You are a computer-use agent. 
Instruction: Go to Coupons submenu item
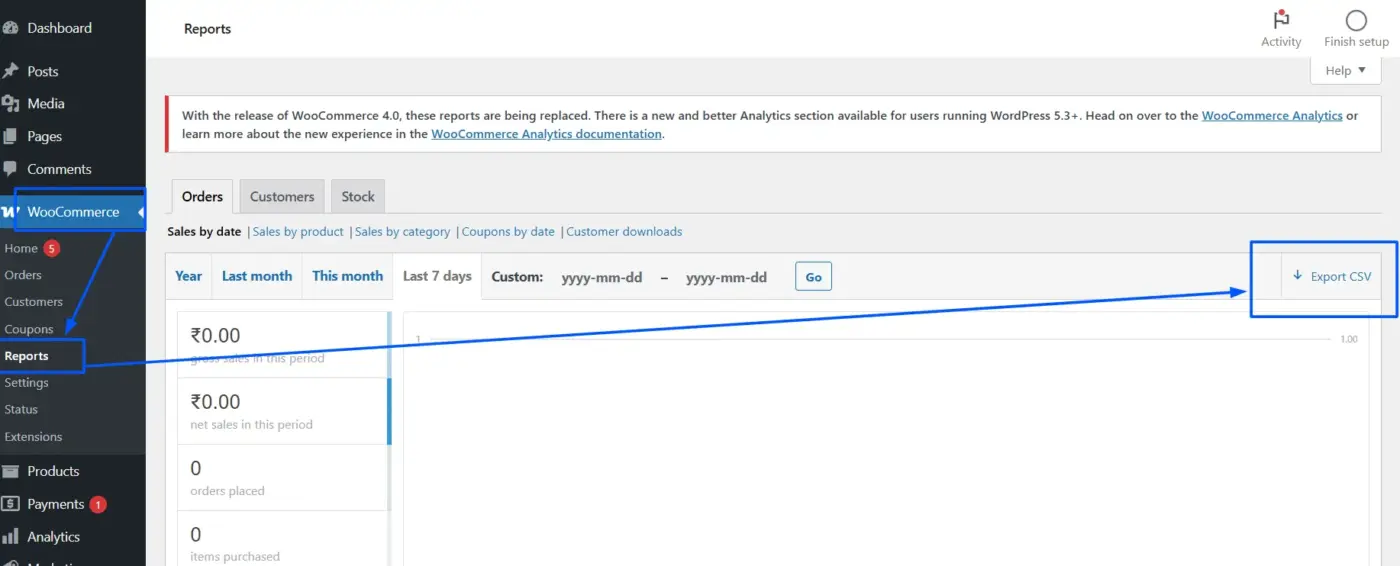coord(29,329)
